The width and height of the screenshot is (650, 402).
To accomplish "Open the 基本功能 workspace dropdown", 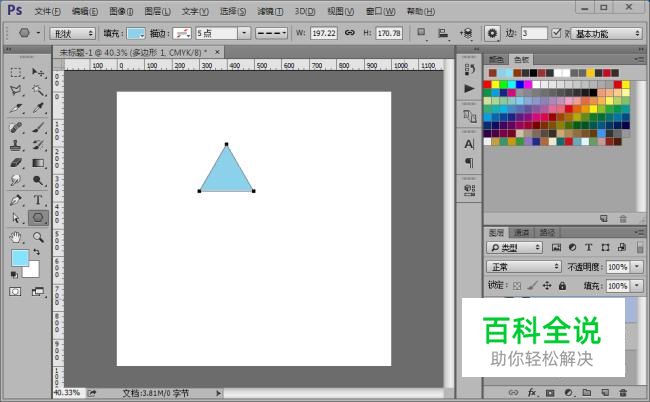I will [606, 33].
